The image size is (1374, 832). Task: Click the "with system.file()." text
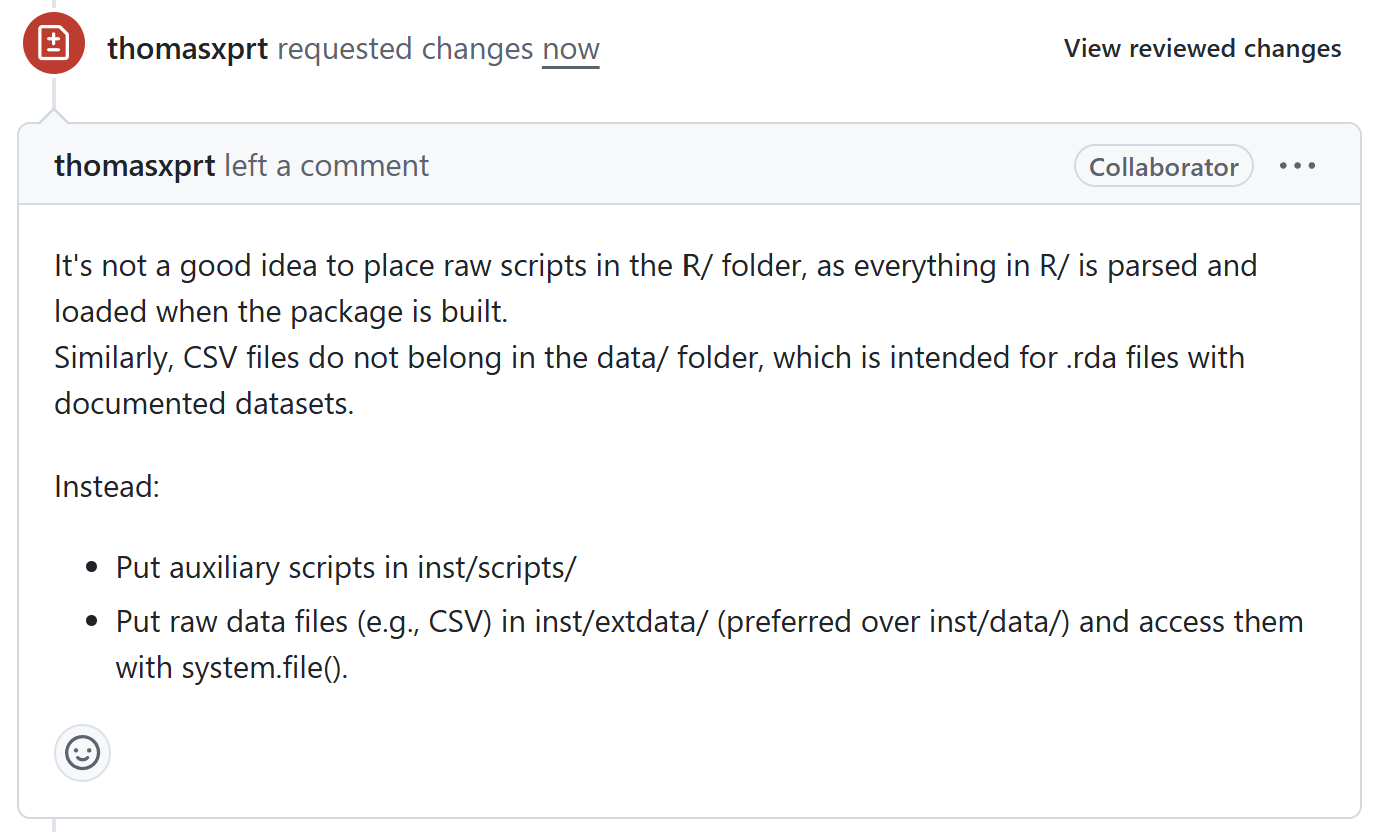[232, 667]
